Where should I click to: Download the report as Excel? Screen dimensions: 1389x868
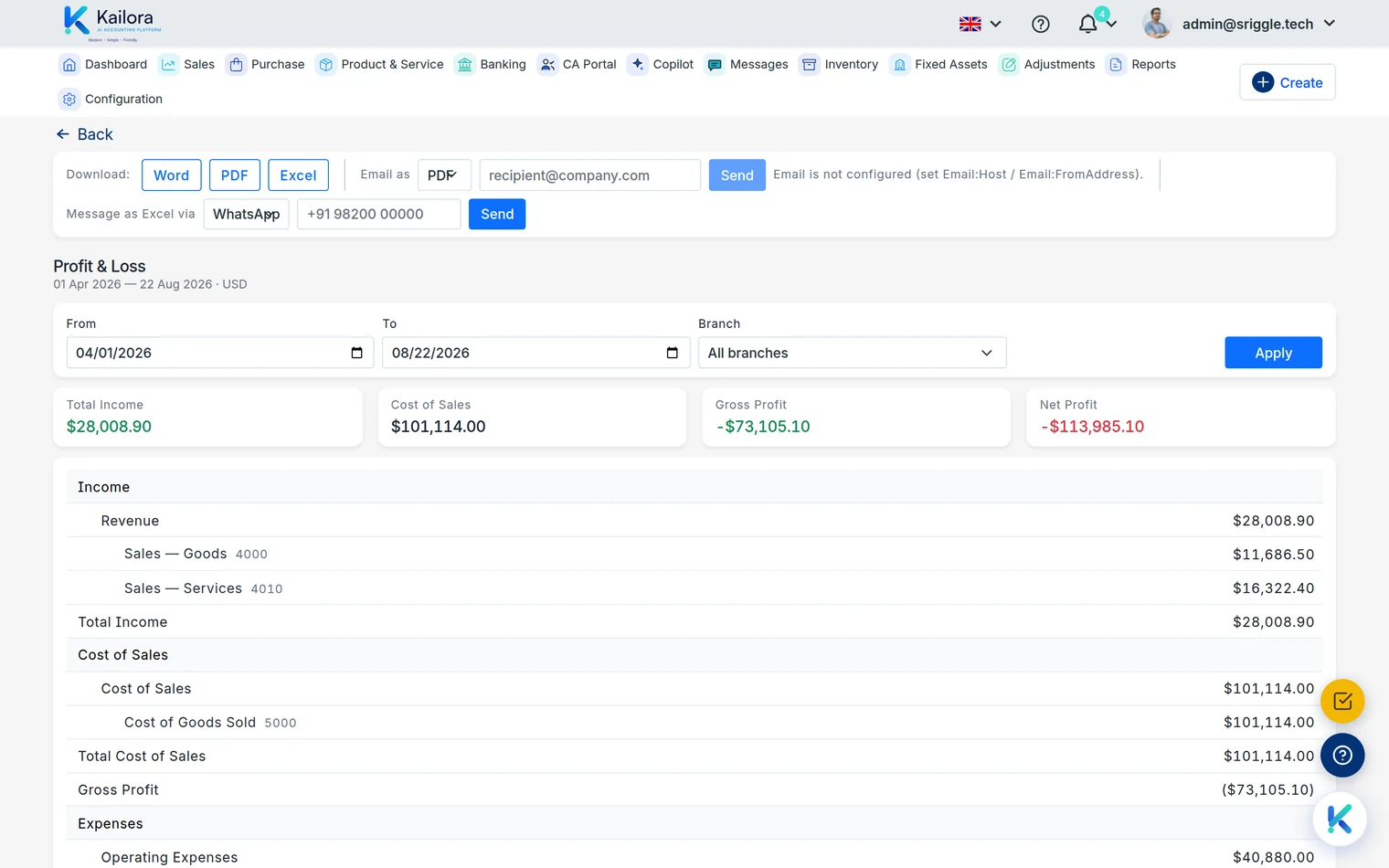click(298, 175)
